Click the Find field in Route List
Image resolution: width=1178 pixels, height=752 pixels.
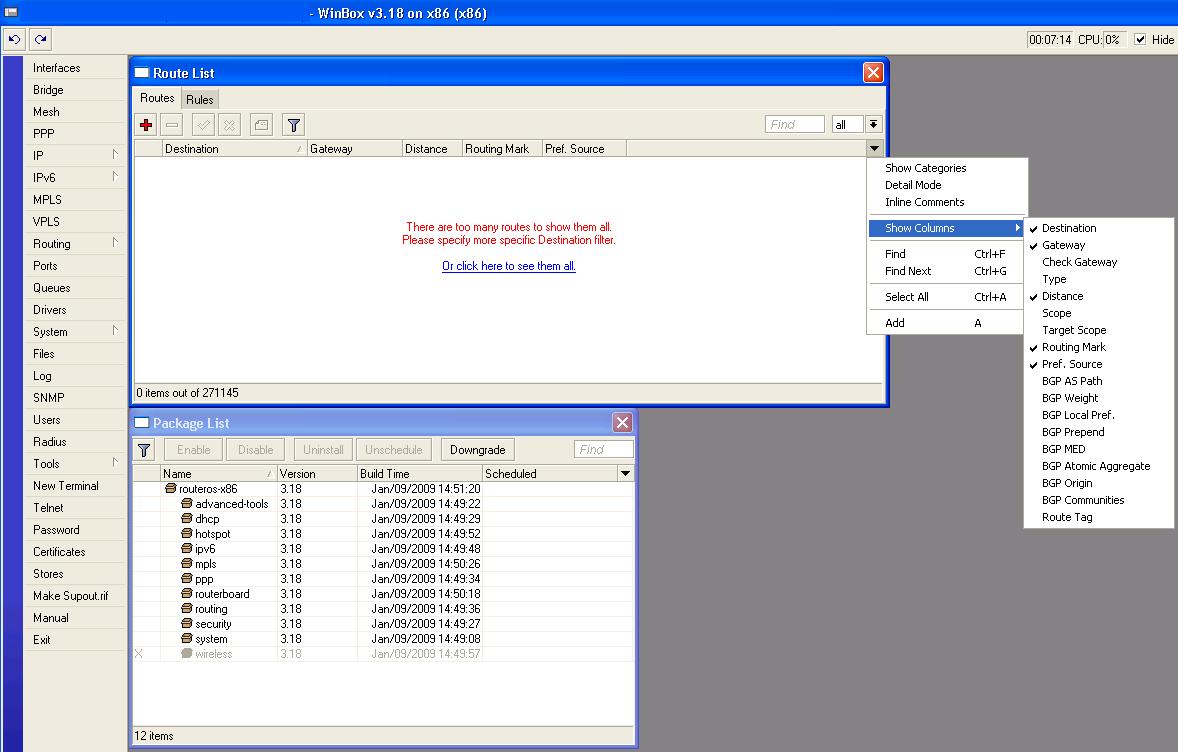794,125
